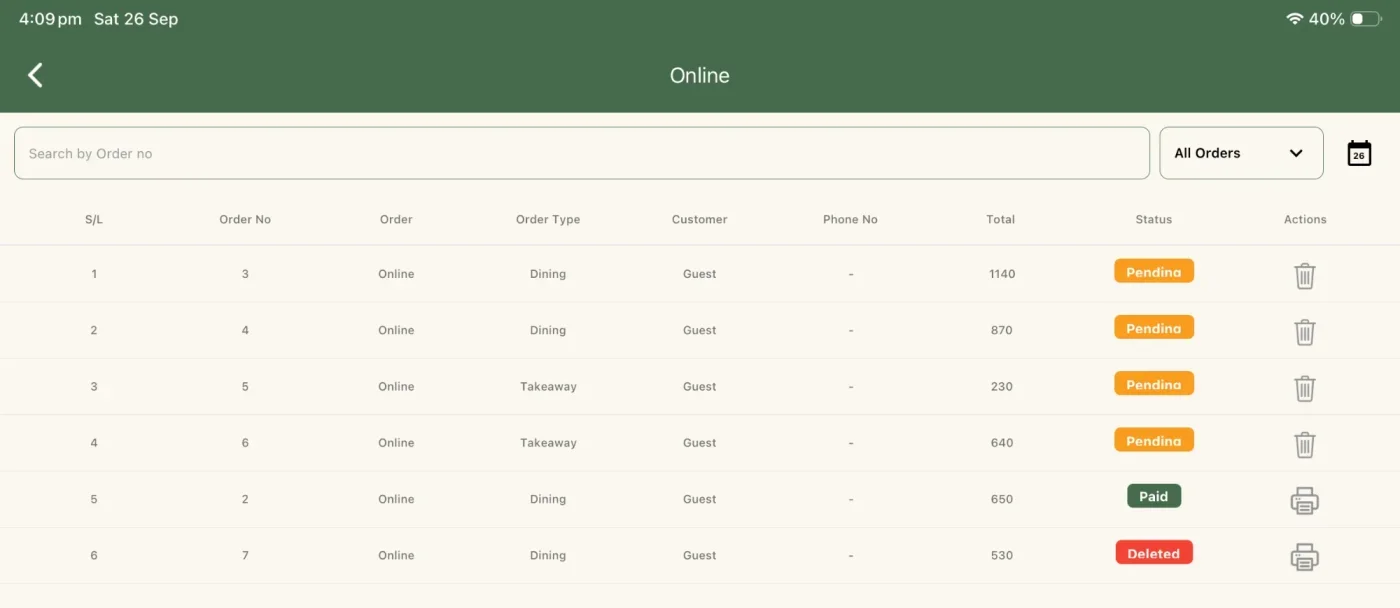Viewport: 1400px width, 608px height.
Task: Click the Order No column header
Action: pyautogui.click(x=245, y=219)
